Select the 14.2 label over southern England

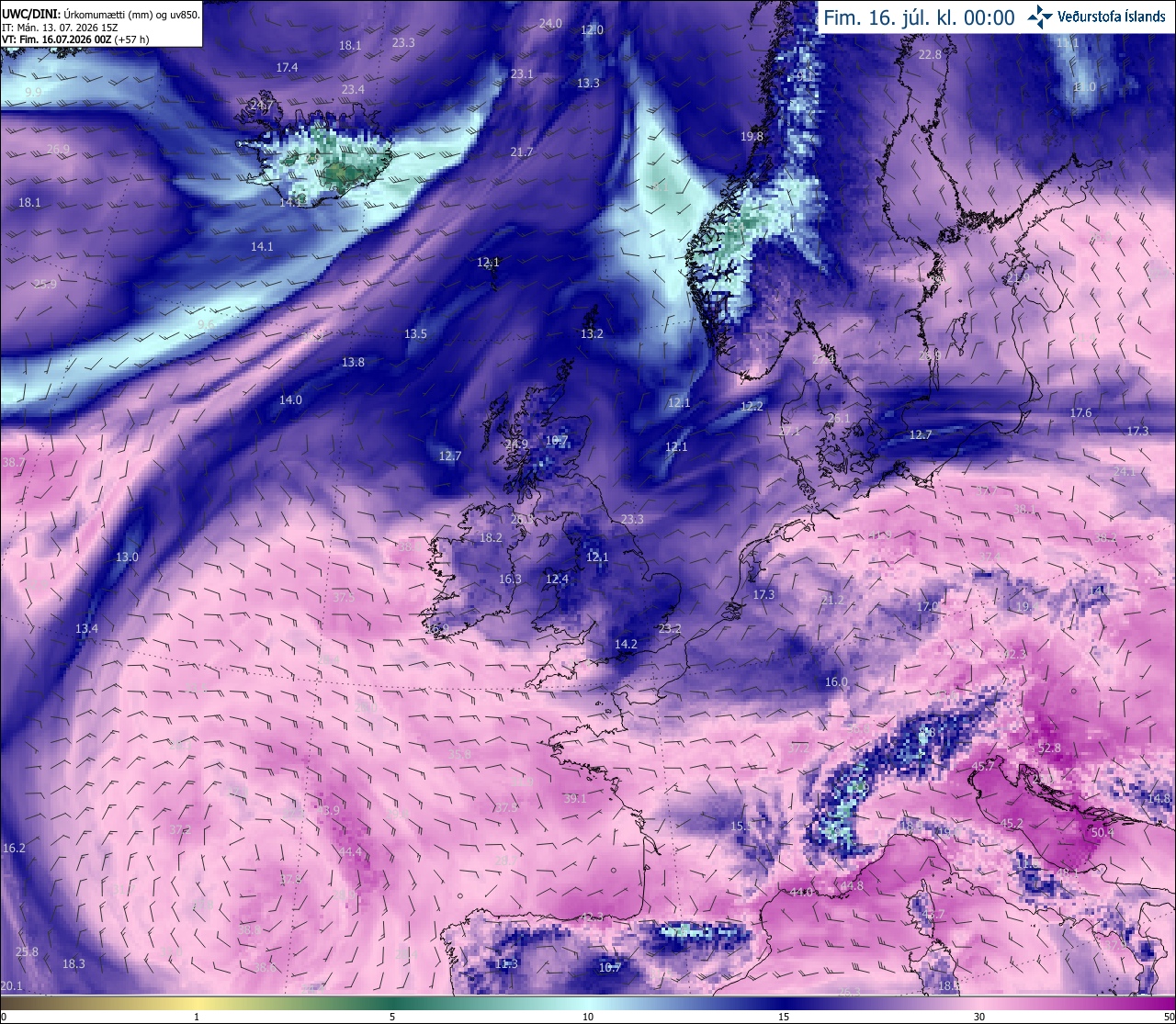coord(626,645)
